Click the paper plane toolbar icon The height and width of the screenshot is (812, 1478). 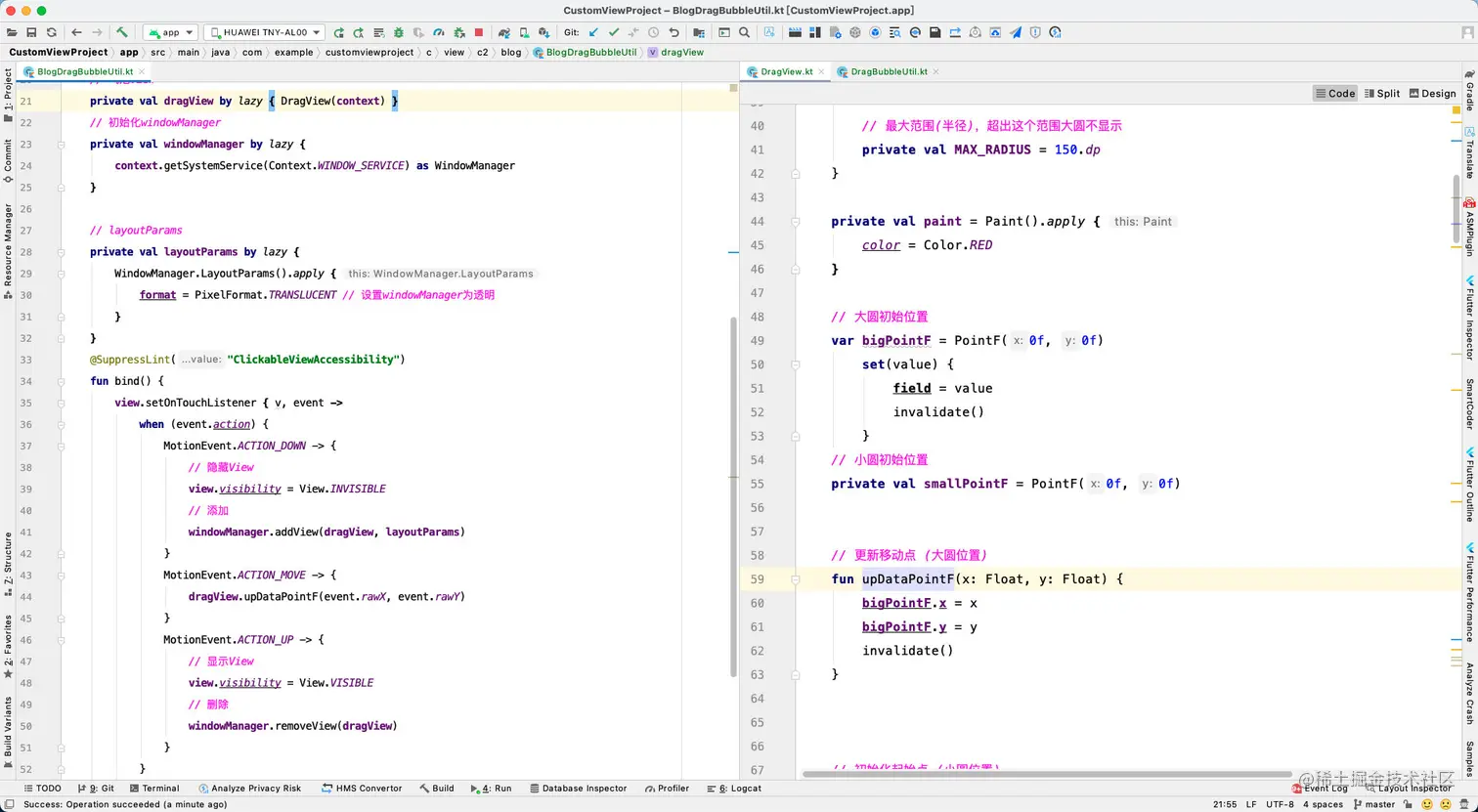(x=1016, y=32)
